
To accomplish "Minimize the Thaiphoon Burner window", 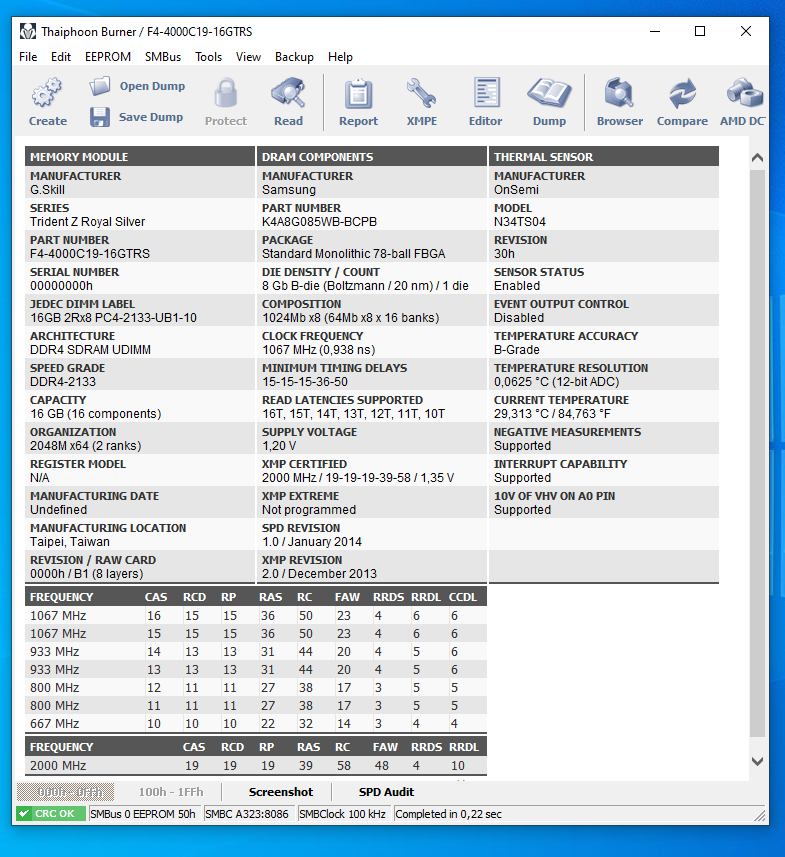I will click(655, 31).
